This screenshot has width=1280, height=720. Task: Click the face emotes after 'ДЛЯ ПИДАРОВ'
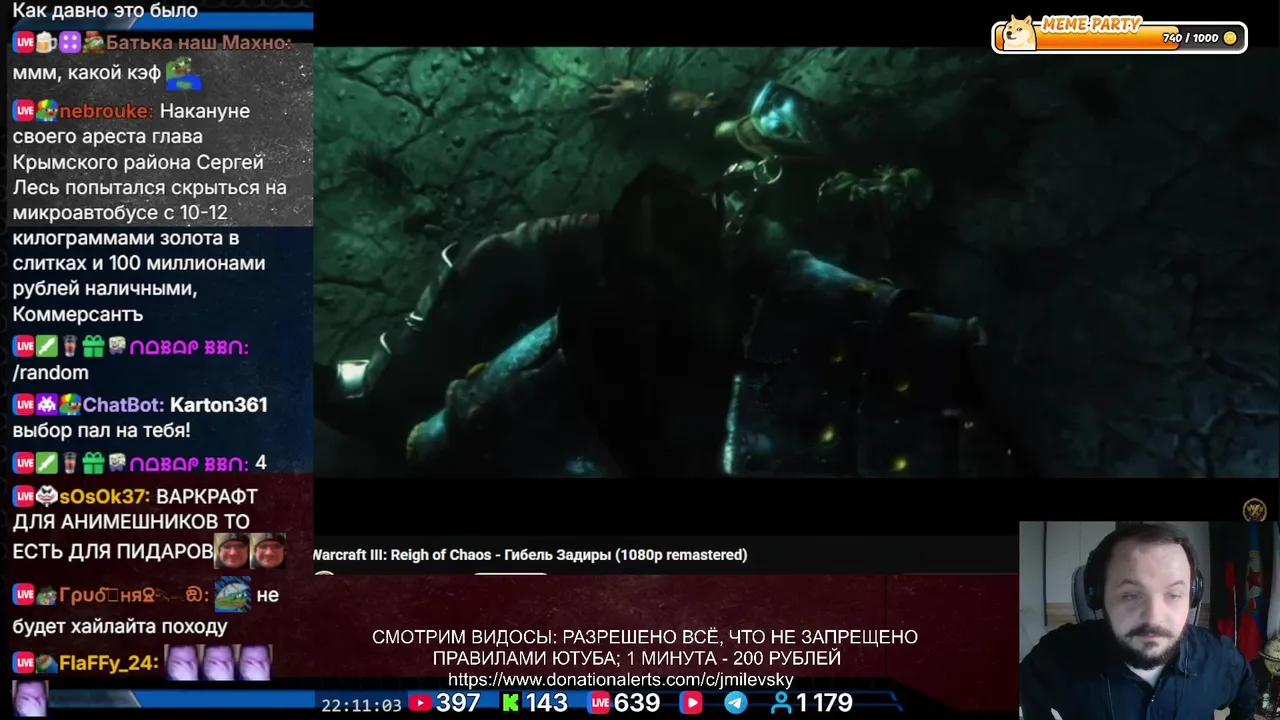click(x=251, y=551)
